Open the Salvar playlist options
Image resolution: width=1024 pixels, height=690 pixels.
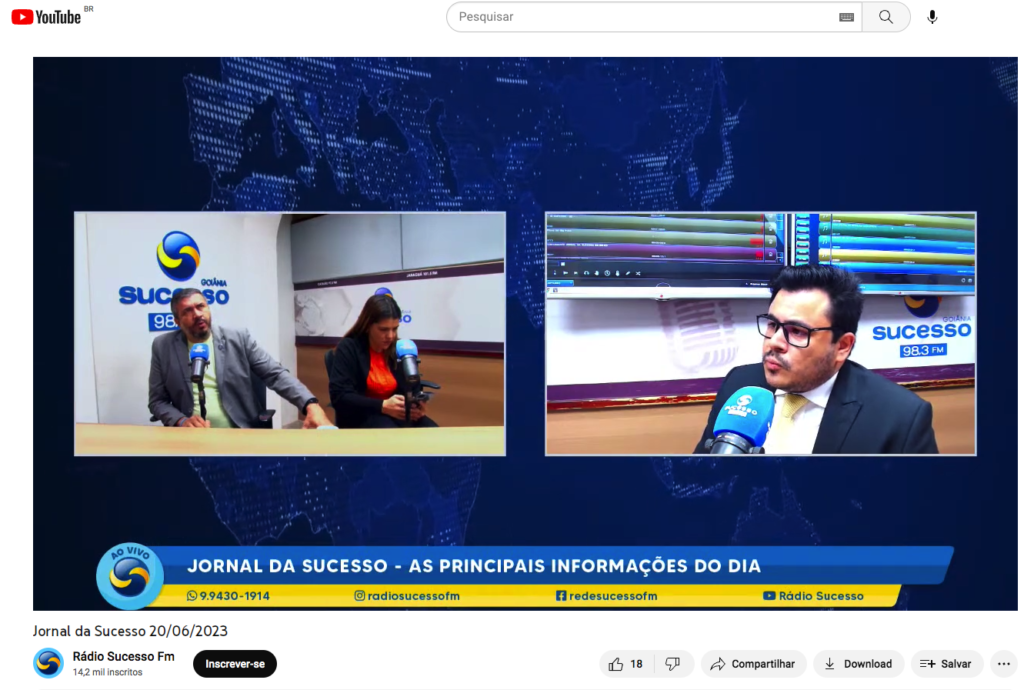click(945, 664)
